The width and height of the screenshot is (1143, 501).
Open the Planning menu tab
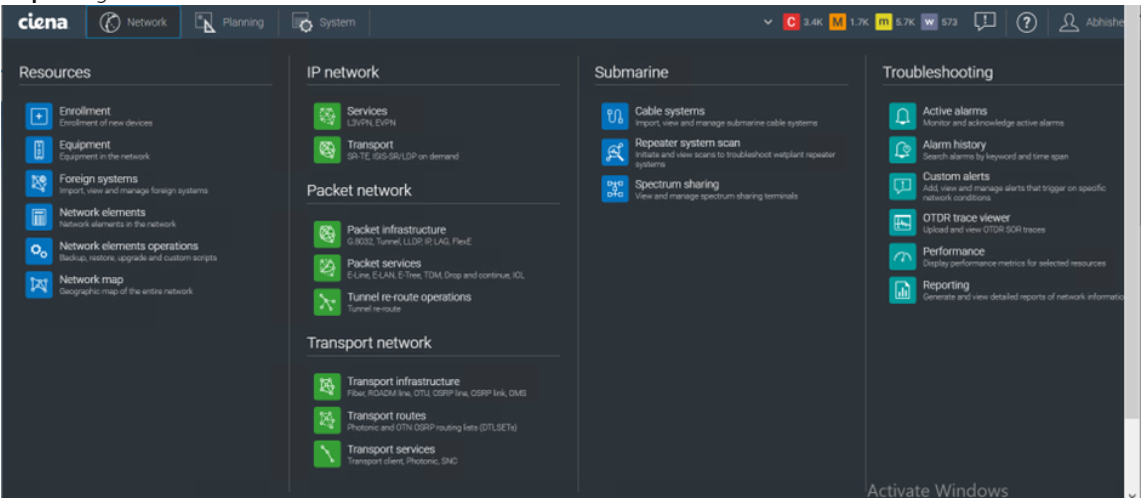(230, 23)
